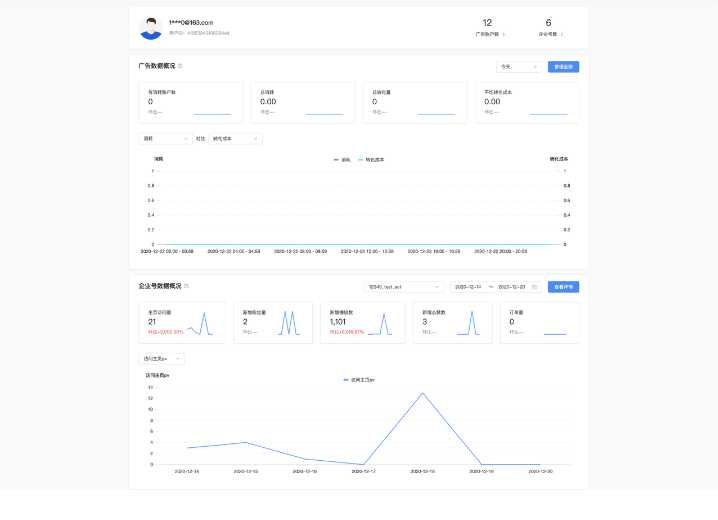The width and height of the screenshot is (718, 520).
Task: Open the 转化成本 comparison dropdown
Action: [235, 139]
